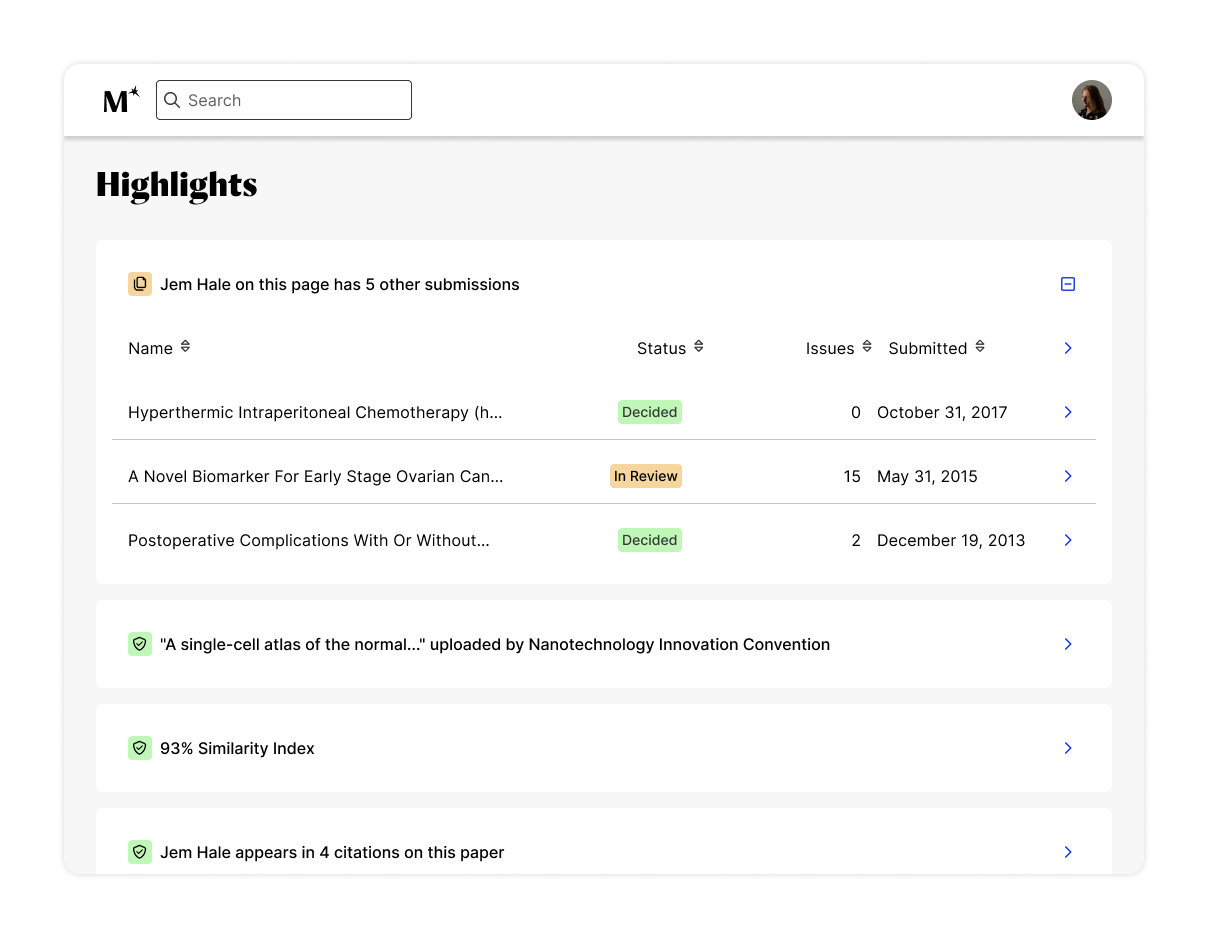
Task: Click the Decided badge for December 19, 2013
Action: 650,540
